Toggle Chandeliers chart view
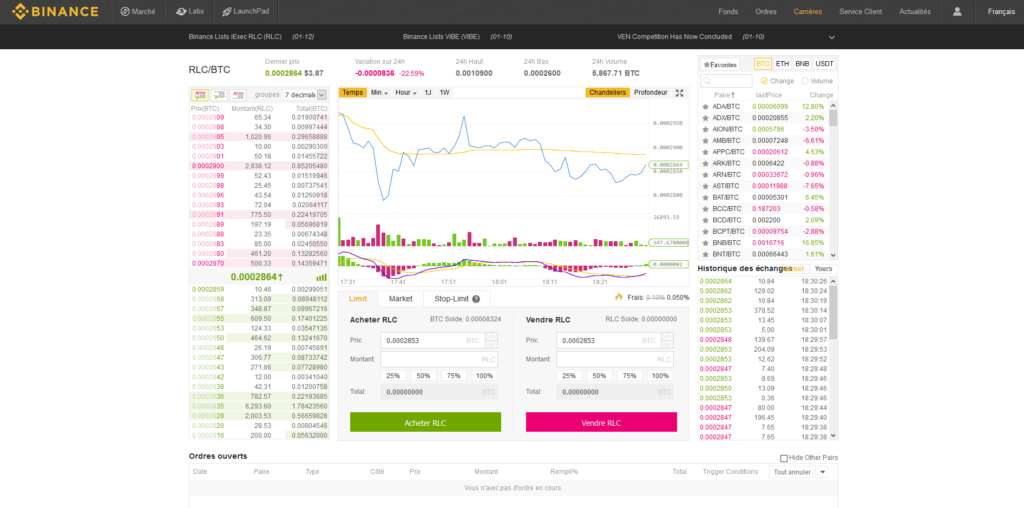The height and width of the screenshot is (508, 1024). 607,93
